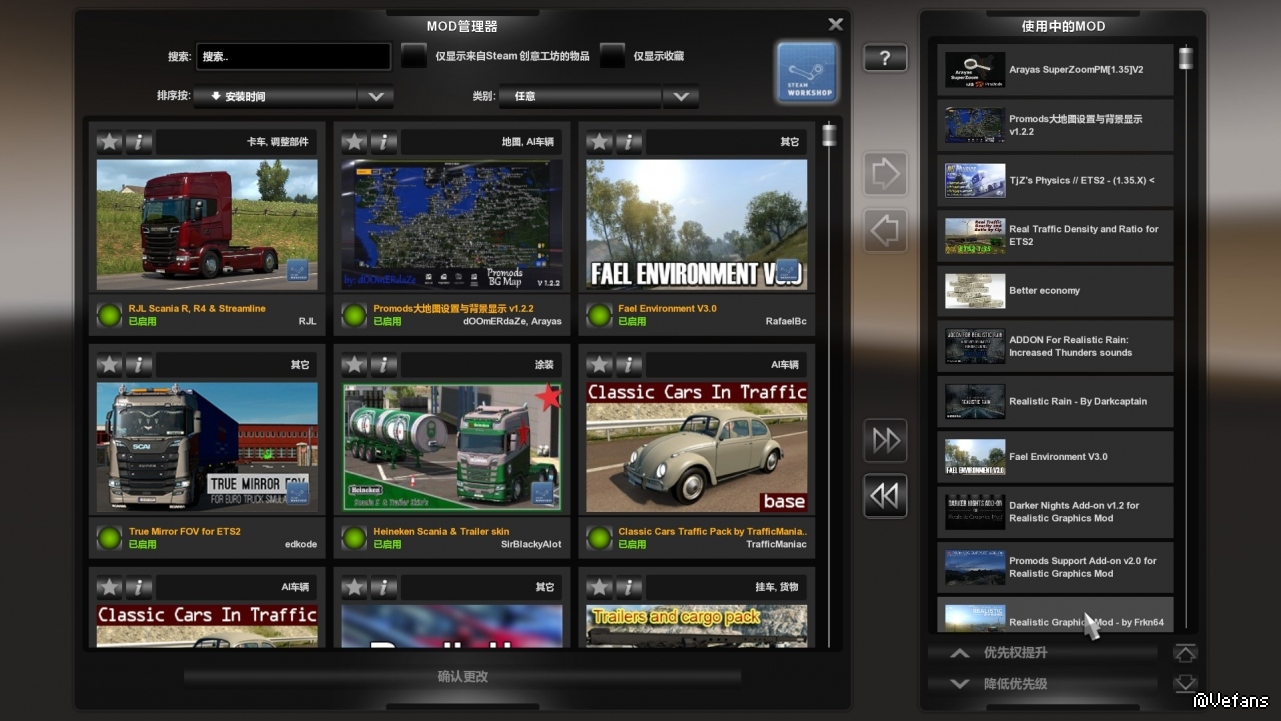Viewport: 1281px width, 721px height.
Task: Select the Promods BG Map thumbnail
Action: click(452, 225)
